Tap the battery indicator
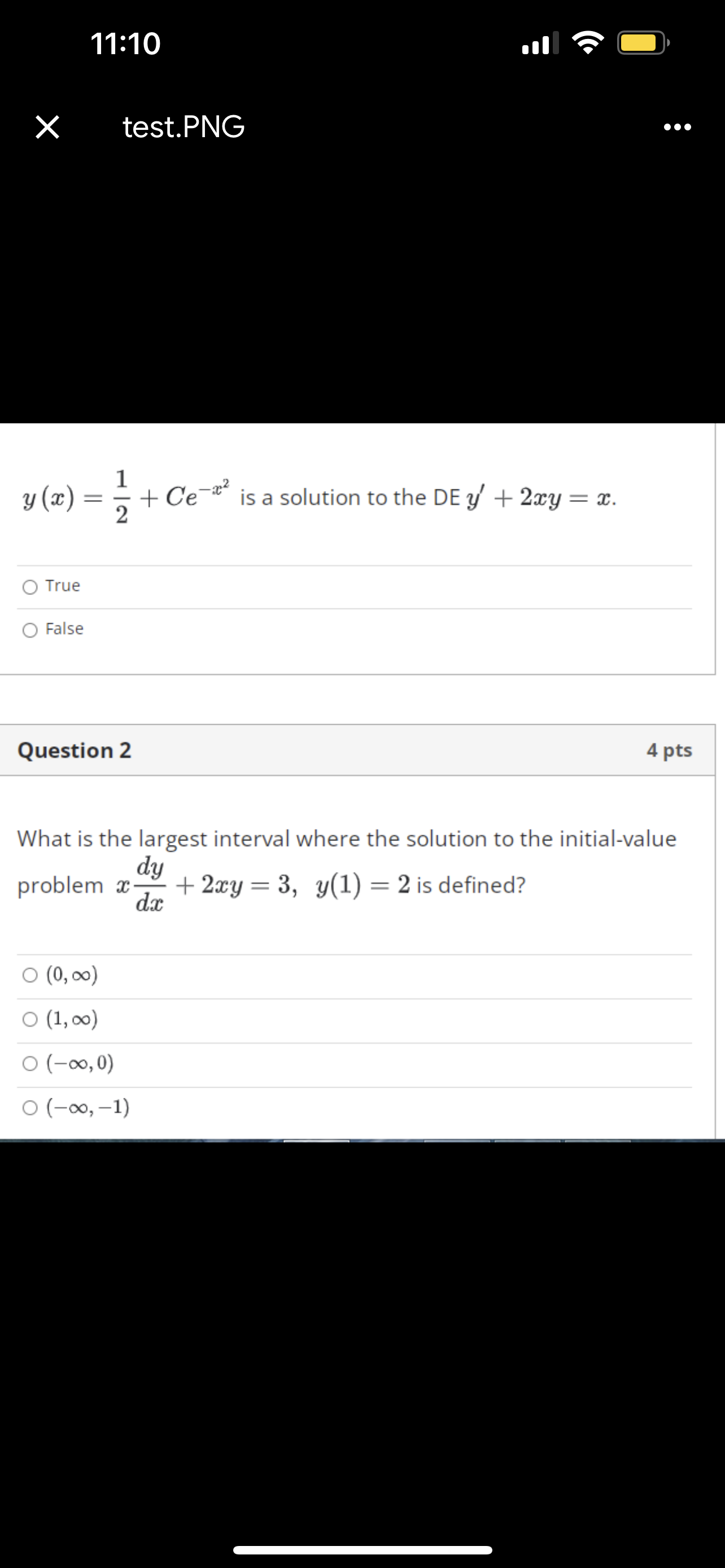Screen dimensions: 725x1568 click(x=641, y=42)
